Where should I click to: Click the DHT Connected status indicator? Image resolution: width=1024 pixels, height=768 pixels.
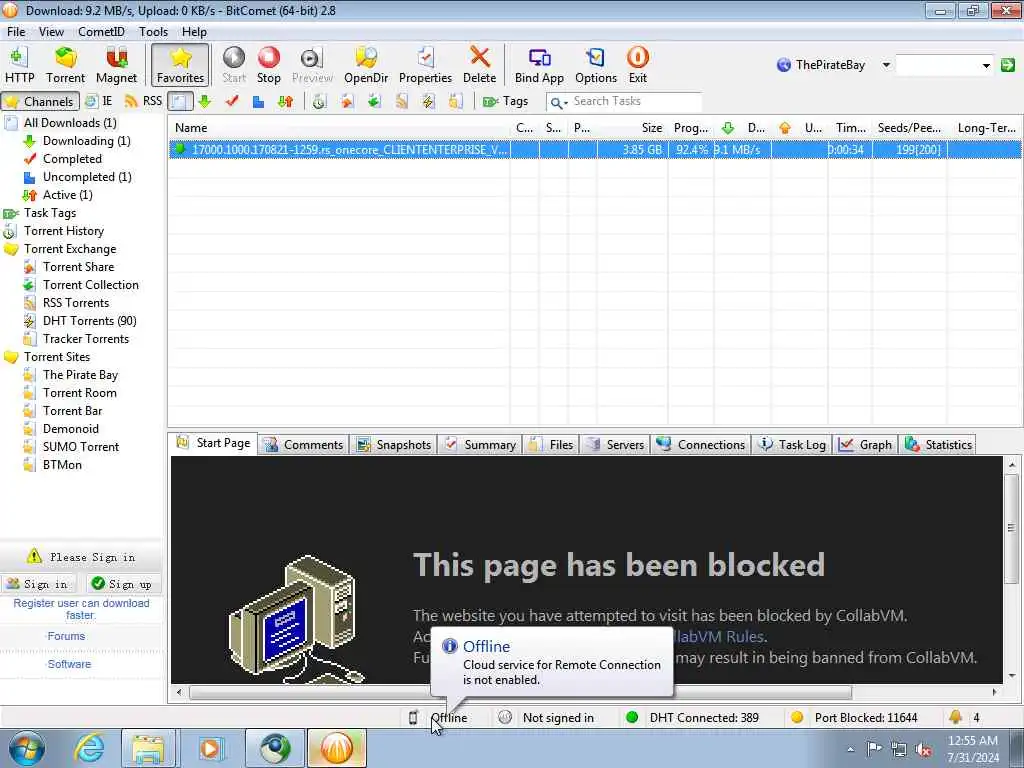pos(692,718)
